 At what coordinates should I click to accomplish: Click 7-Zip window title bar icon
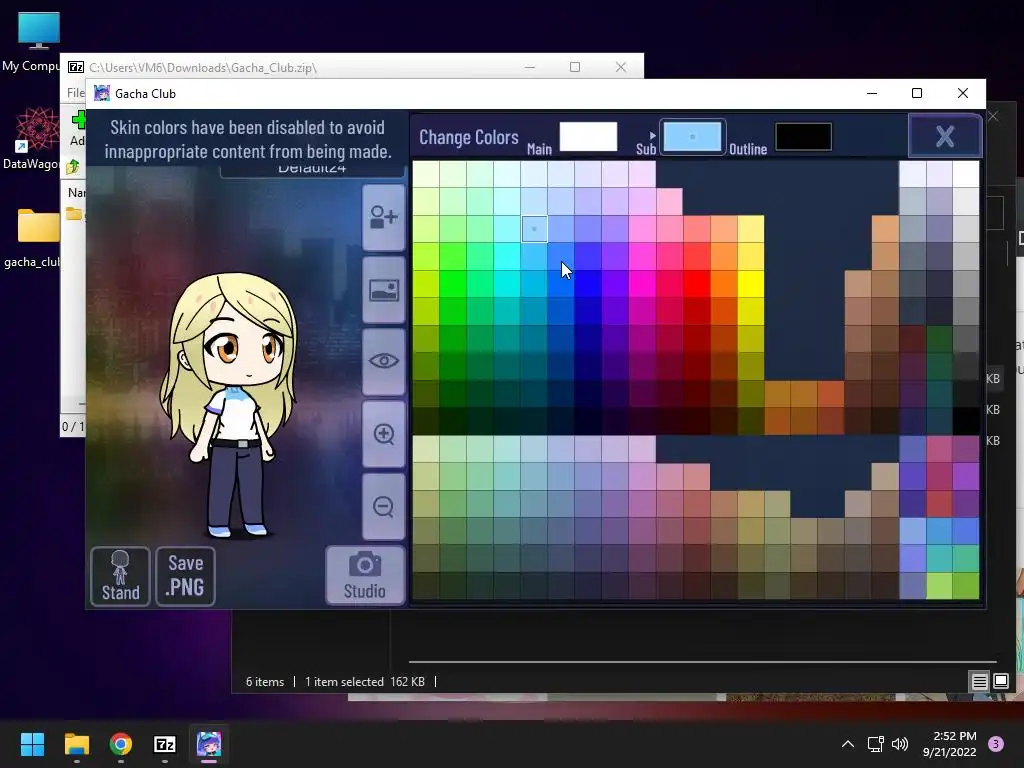(76, 67)
